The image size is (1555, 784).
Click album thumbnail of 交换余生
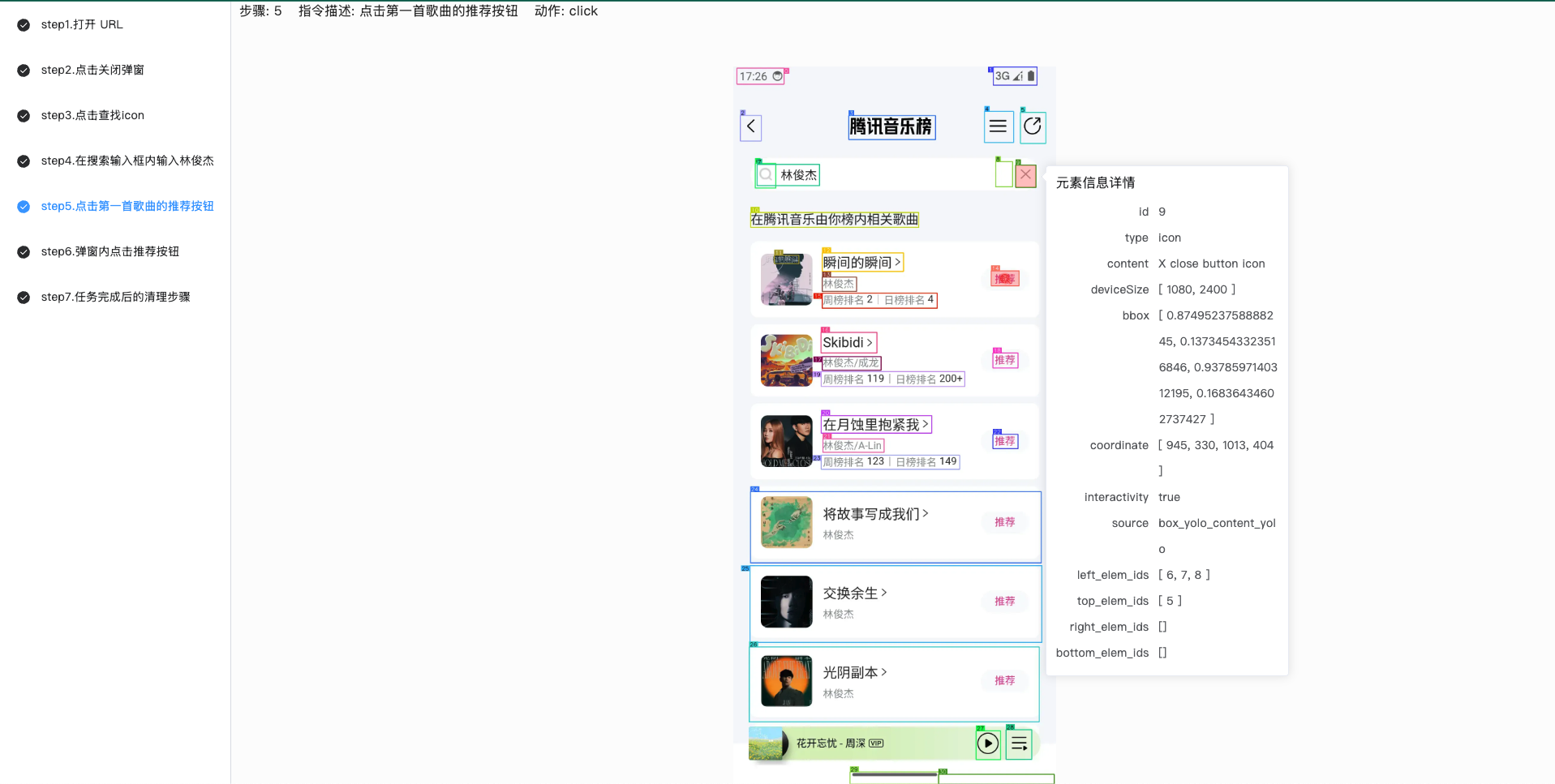coord(786,602)
